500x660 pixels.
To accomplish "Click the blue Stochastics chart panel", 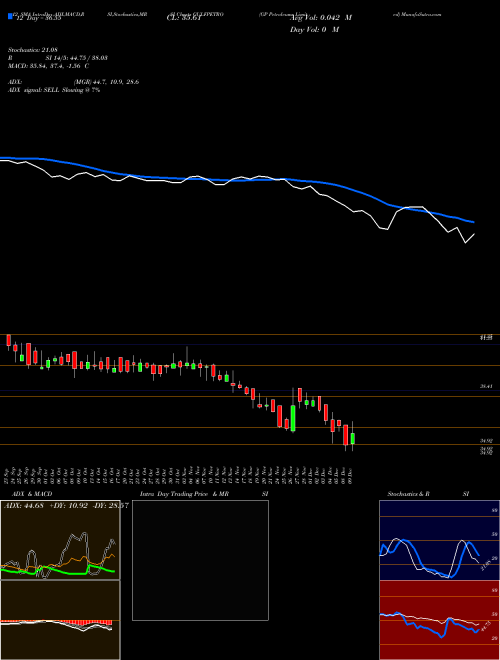I will click(x=439, y=540).
